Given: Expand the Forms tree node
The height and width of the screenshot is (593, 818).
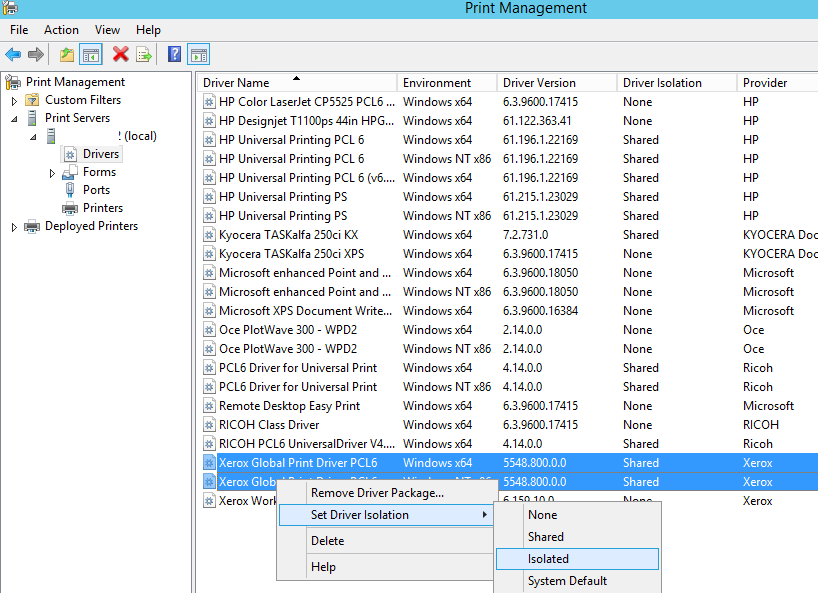Looking at the screenshot, I should 52,173.
